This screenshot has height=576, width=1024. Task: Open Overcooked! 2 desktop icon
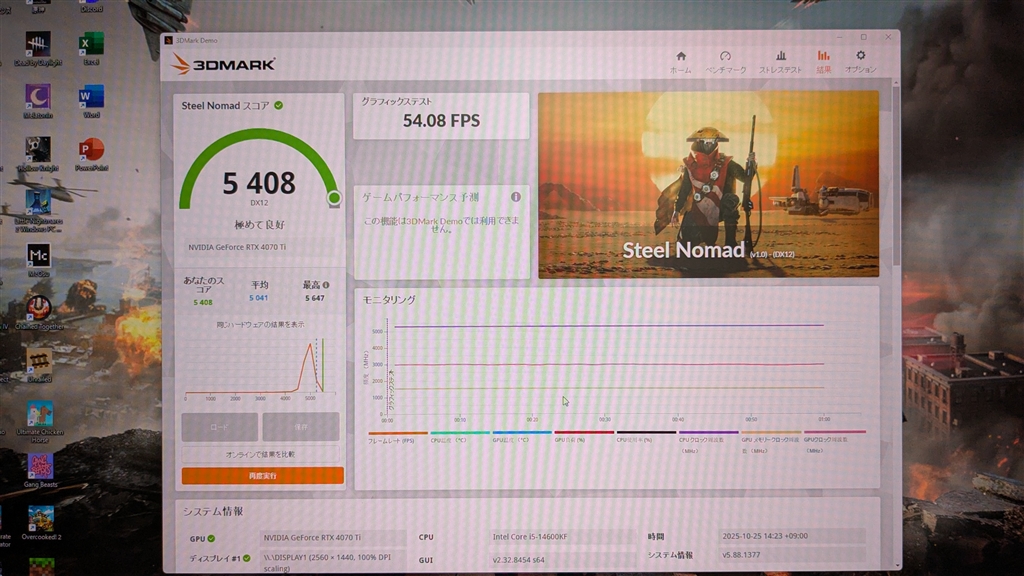(40, 524)
